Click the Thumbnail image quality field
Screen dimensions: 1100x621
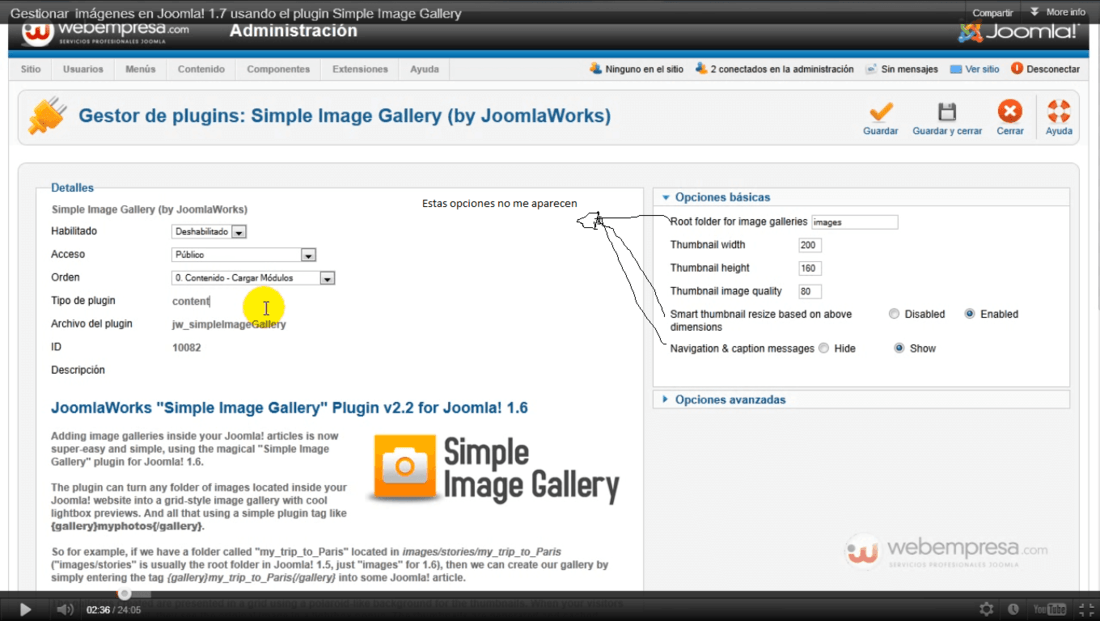click(810, 291)
